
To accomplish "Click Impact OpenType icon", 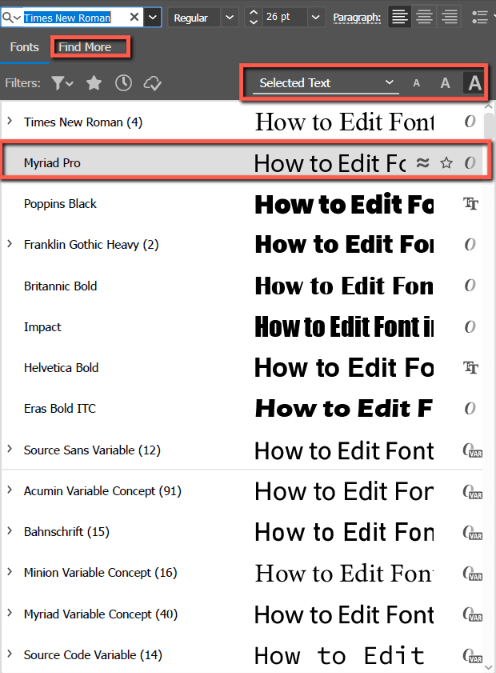I will 470,327.
